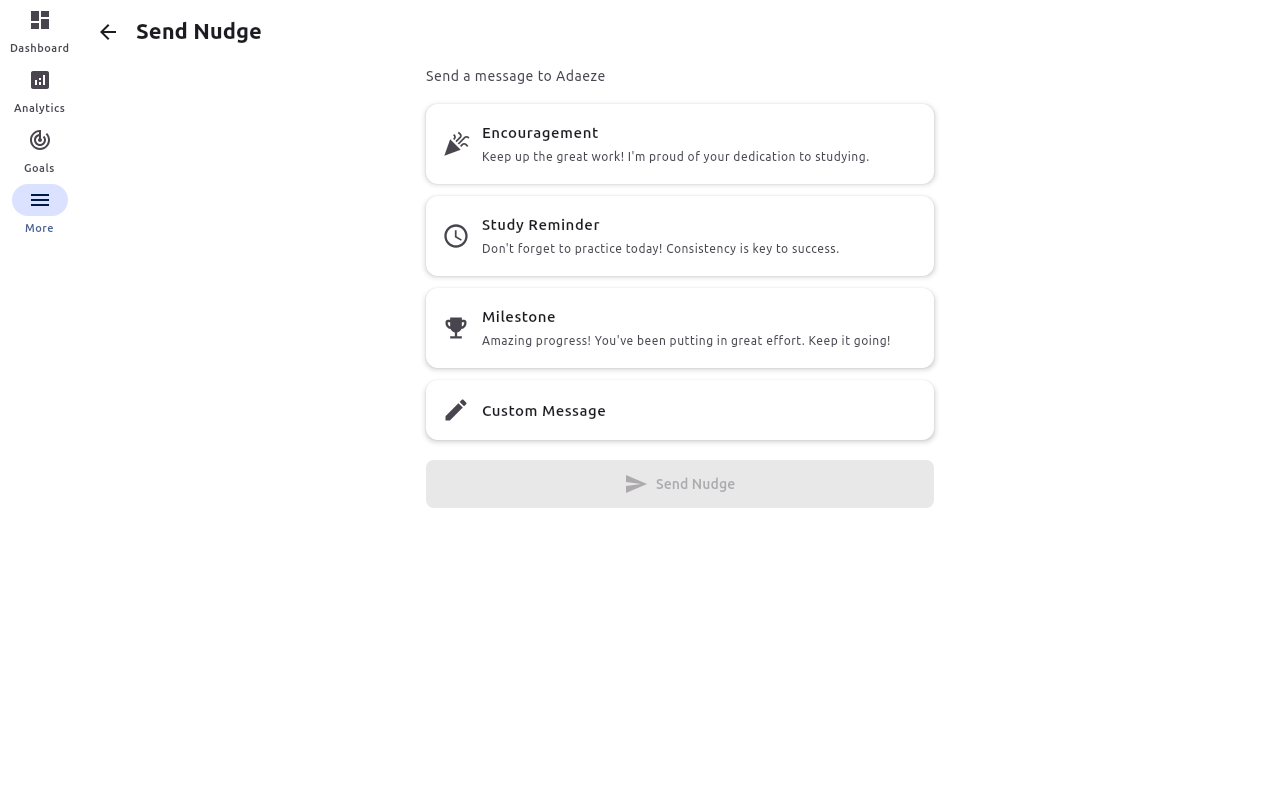Choose the Study Reminder title
Viewport: 1280px width, 800px height.
(x=541, y=225)
